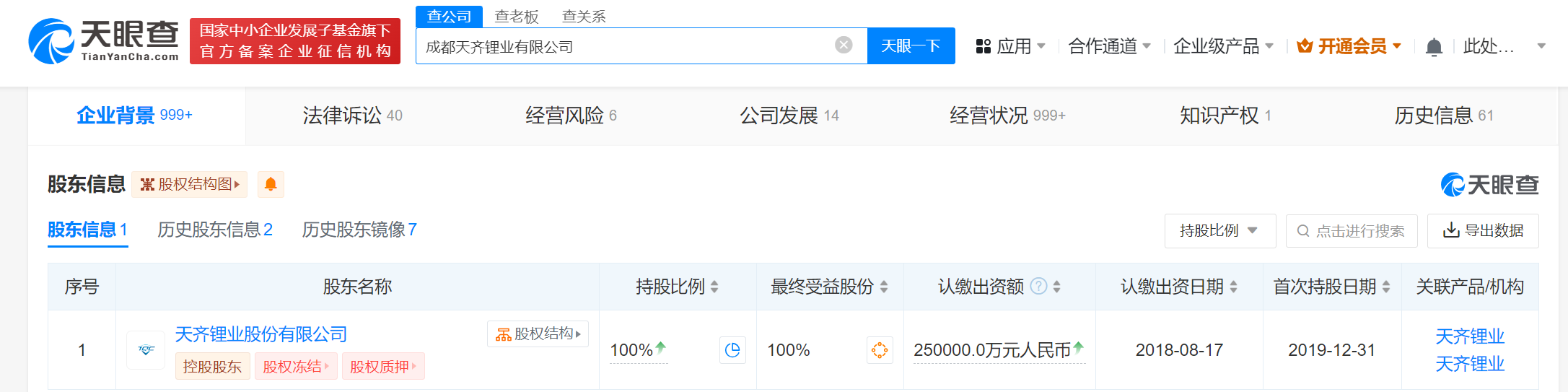
Task: Click the first 天齐锂业 related product link
Action: tap(1470, 336)
